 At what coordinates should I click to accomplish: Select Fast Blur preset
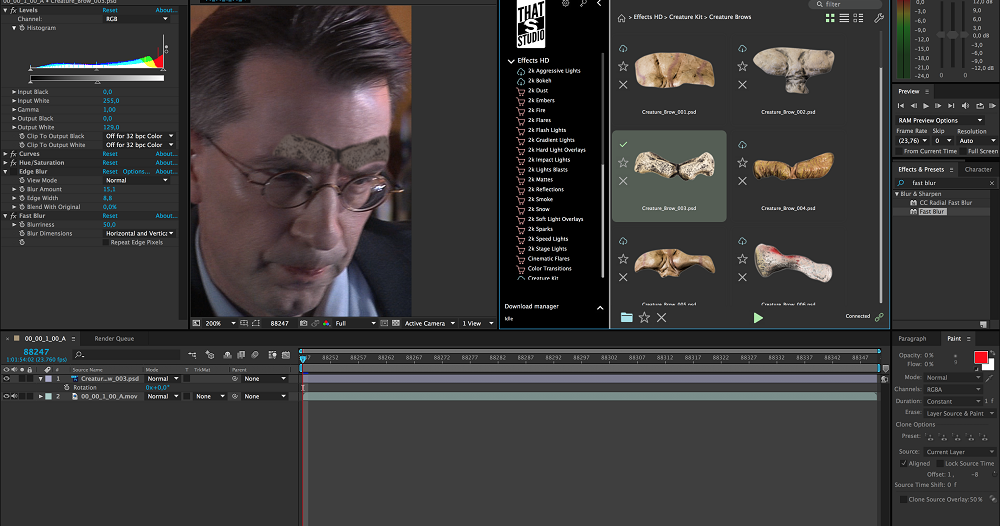[x=932, y=211]
